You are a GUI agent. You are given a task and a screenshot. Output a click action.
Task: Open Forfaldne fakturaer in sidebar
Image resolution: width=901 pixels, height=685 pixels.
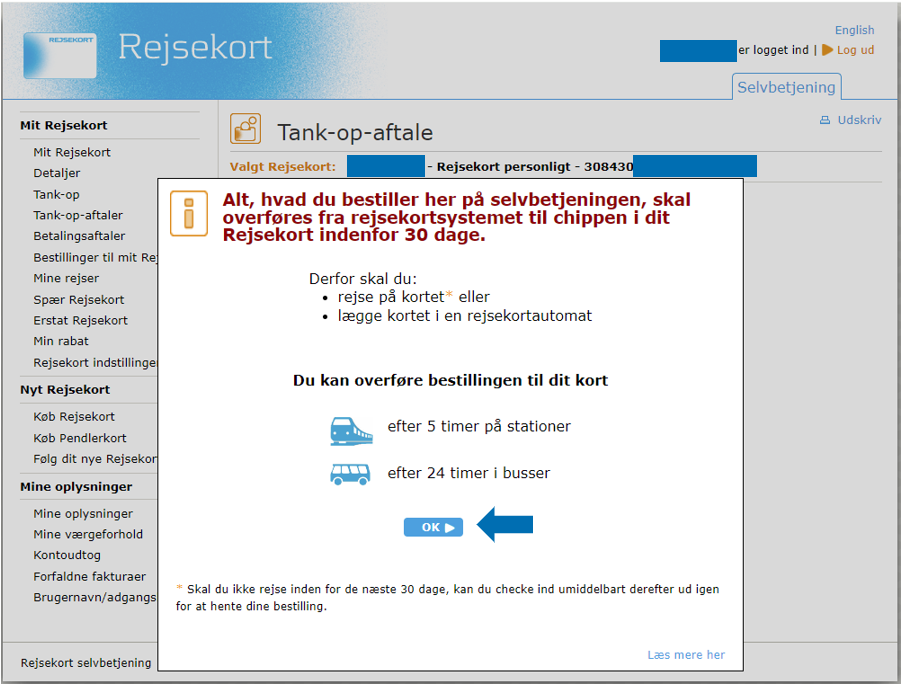89,577
